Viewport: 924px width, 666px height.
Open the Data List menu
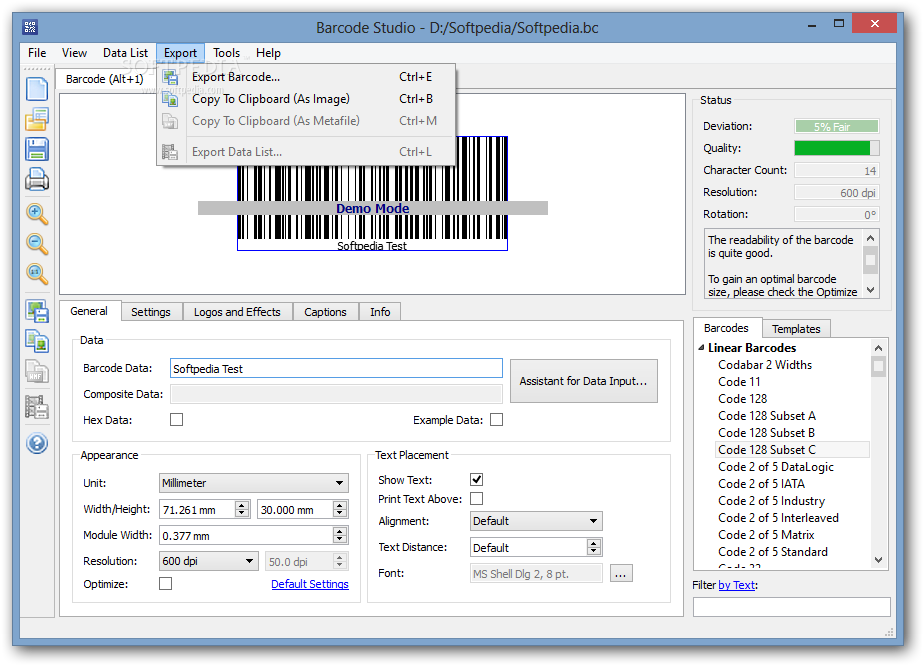point(126,53)
